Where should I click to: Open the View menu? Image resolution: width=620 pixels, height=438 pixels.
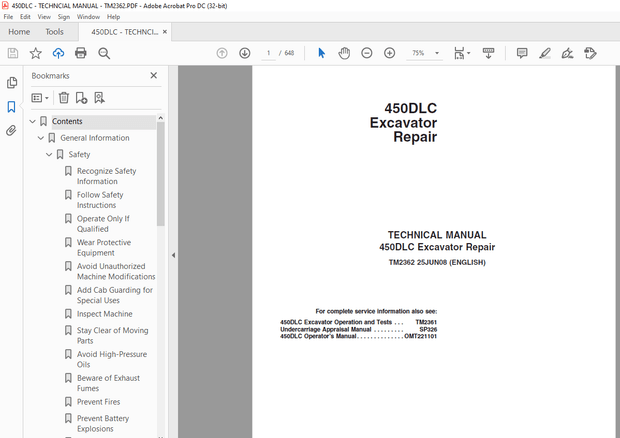(44, 17)
